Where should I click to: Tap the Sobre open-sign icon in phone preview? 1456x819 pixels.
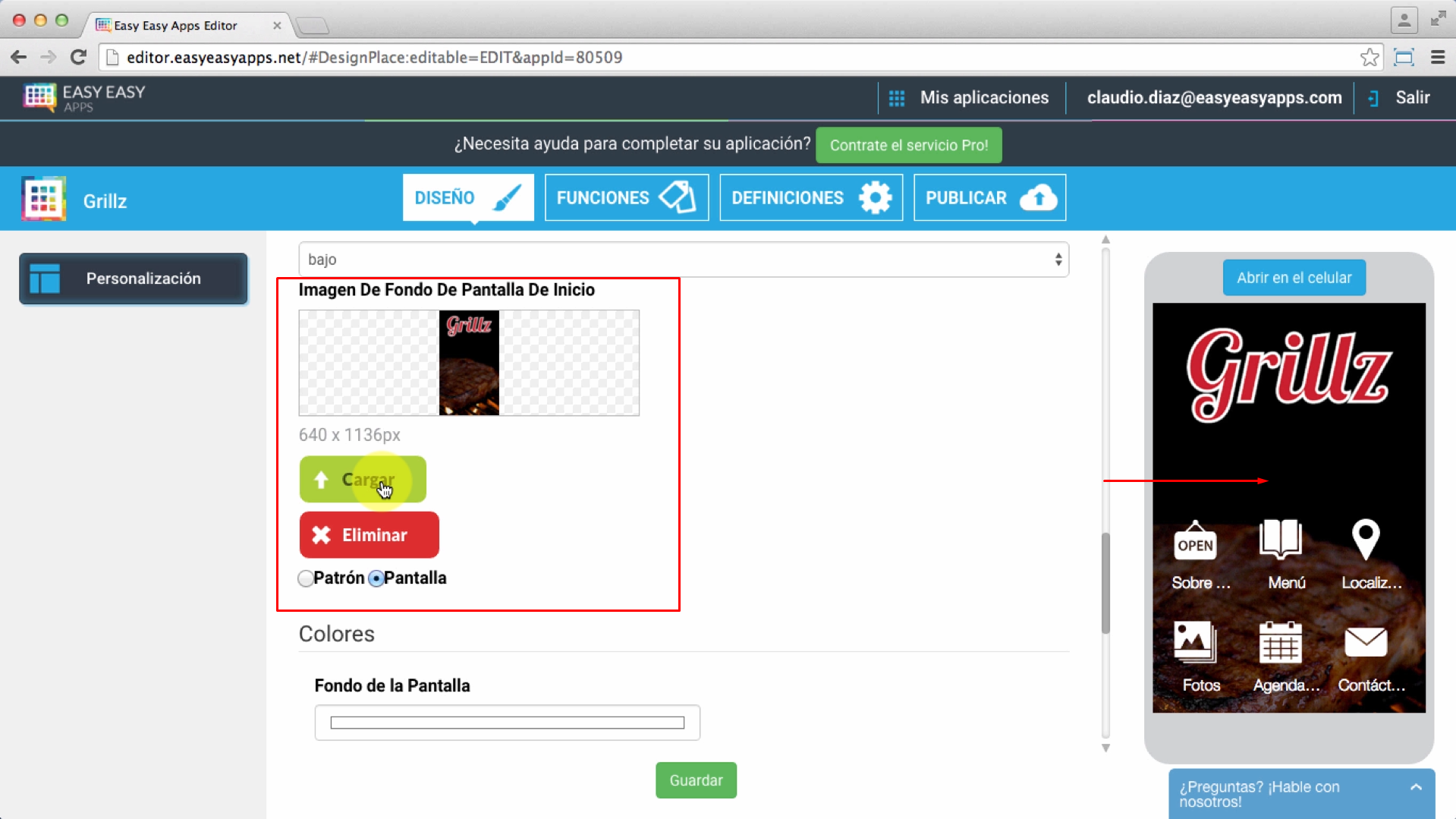pyautogui.click(x=1195, y=541)
